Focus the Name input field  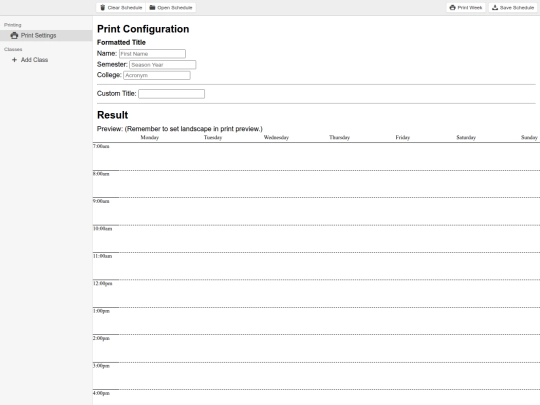152,54
